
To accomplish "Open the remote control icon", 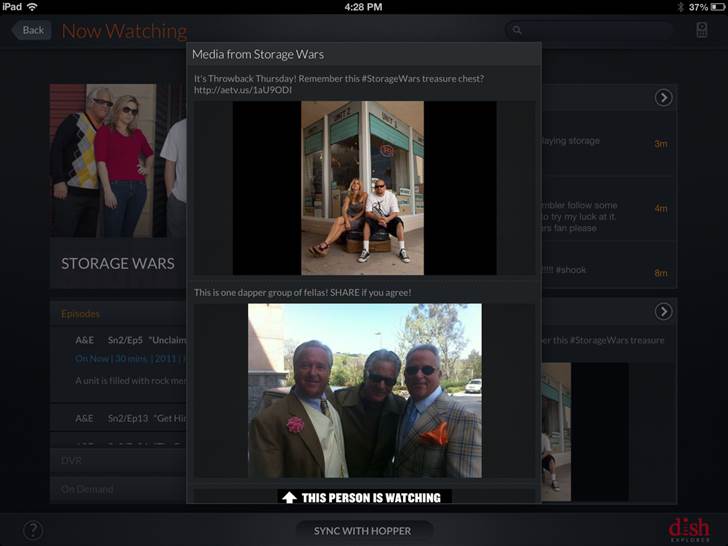I will (702, 30).
